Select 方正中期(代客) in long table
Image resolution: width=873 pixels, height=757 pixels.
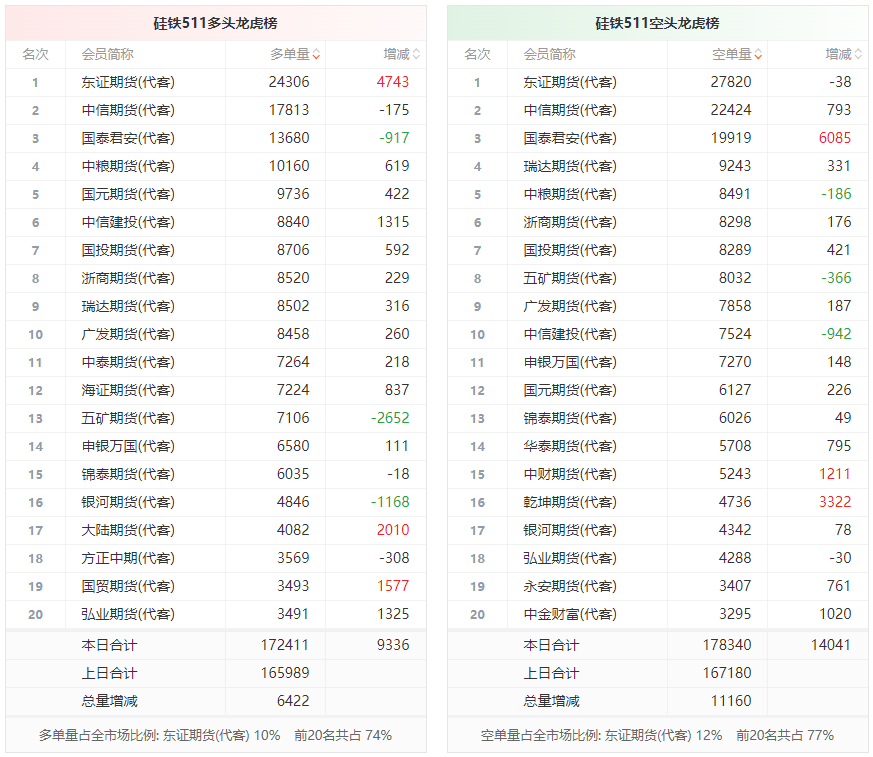click(128, 558)
